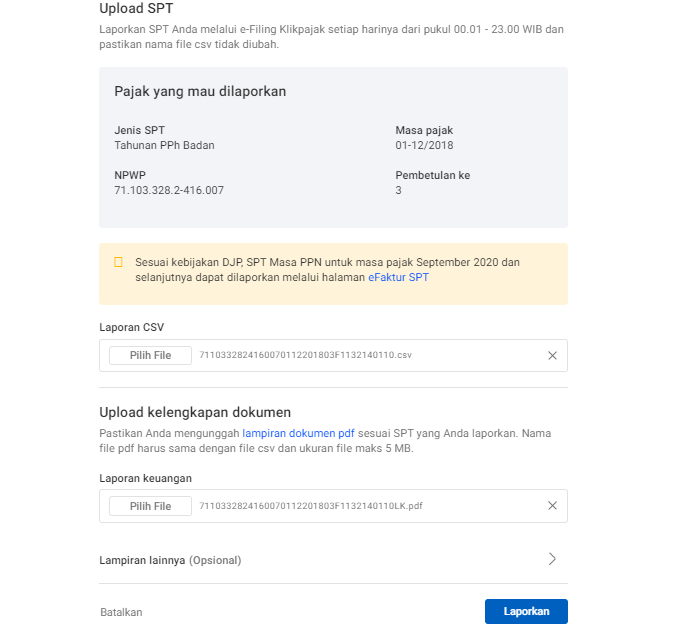The height and width of the screenshot is (636, 691).
Task: Submit the report with Laporkan button
Action: [526, 611]
